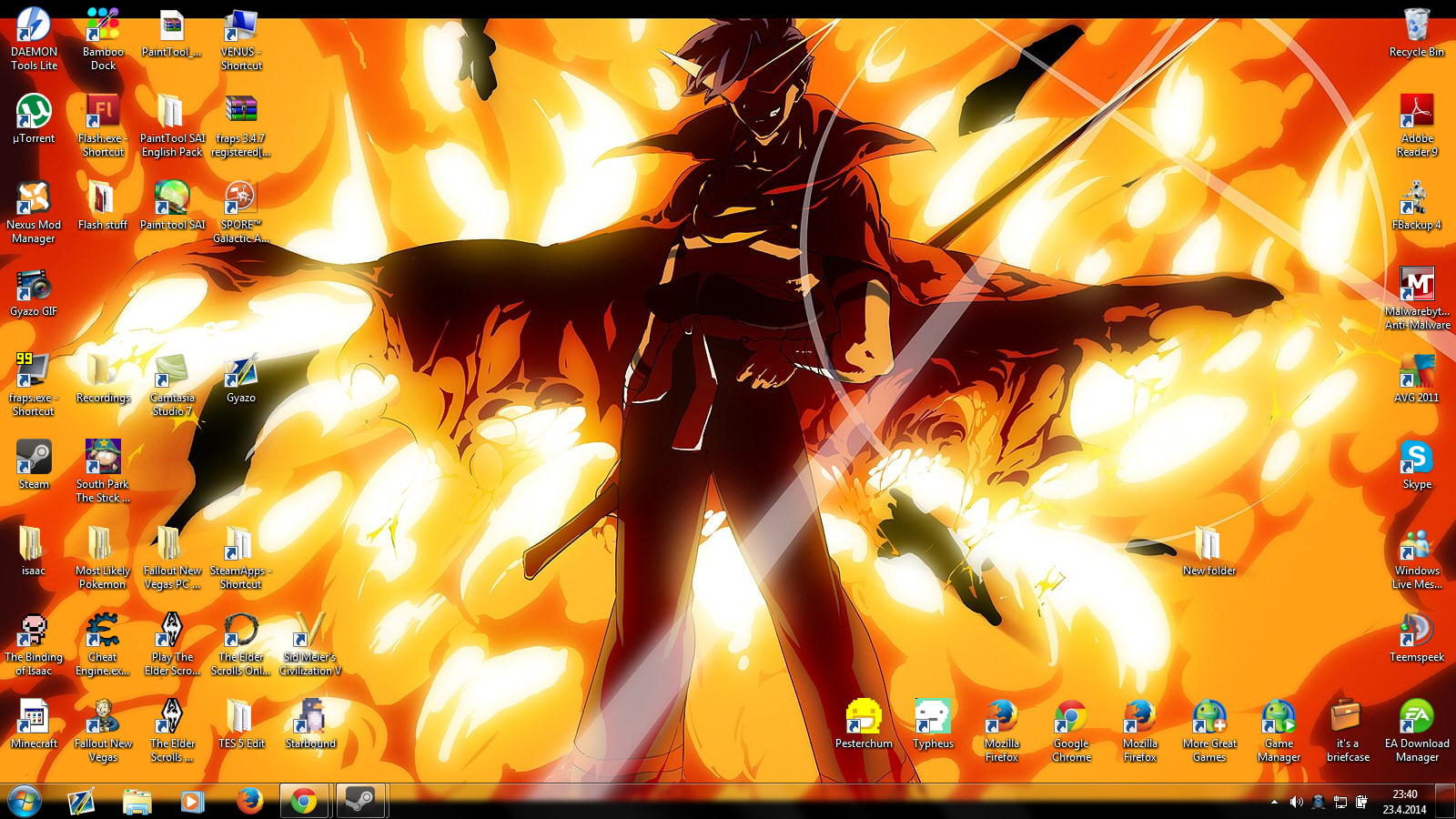Show hidden system tray icons
The image size is (1456, 819).
pos(1274,802)
